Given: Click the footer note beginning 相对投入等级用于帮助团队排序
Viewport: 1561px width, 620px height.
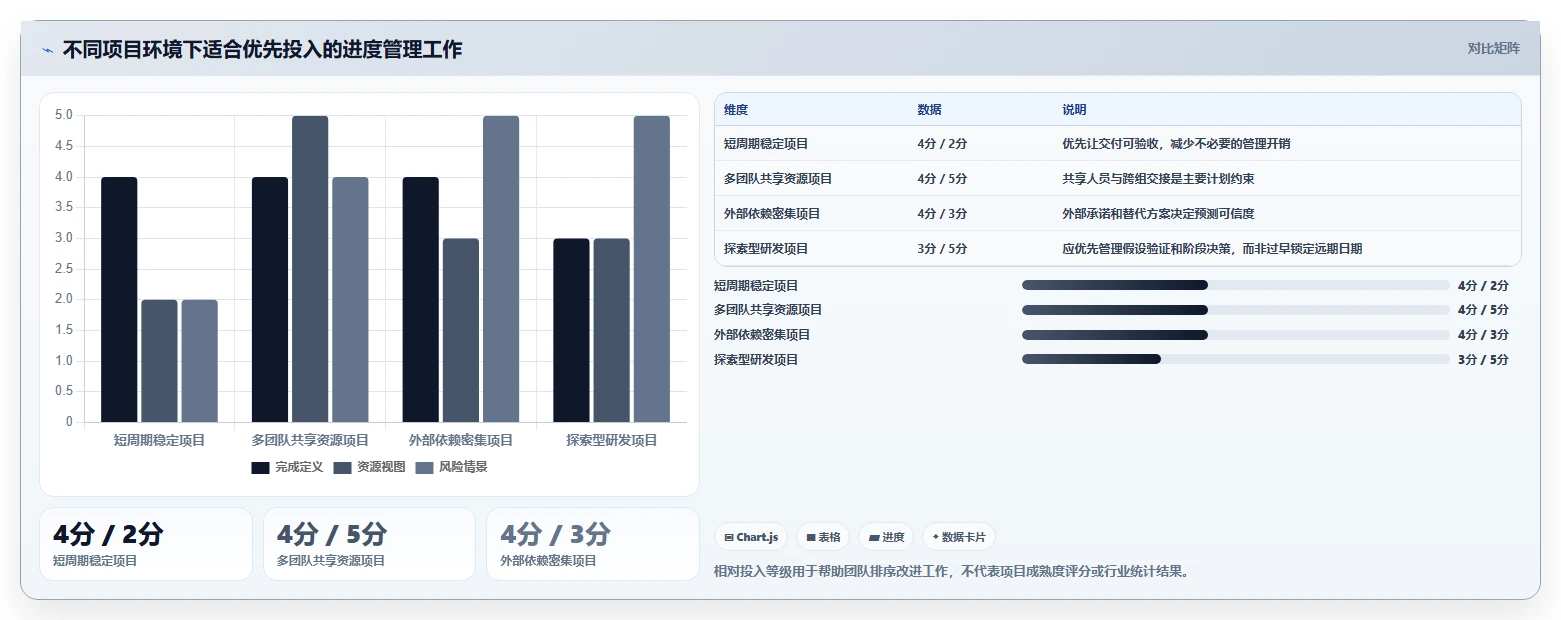Looking at the screenshot, I should click(952, 572).
